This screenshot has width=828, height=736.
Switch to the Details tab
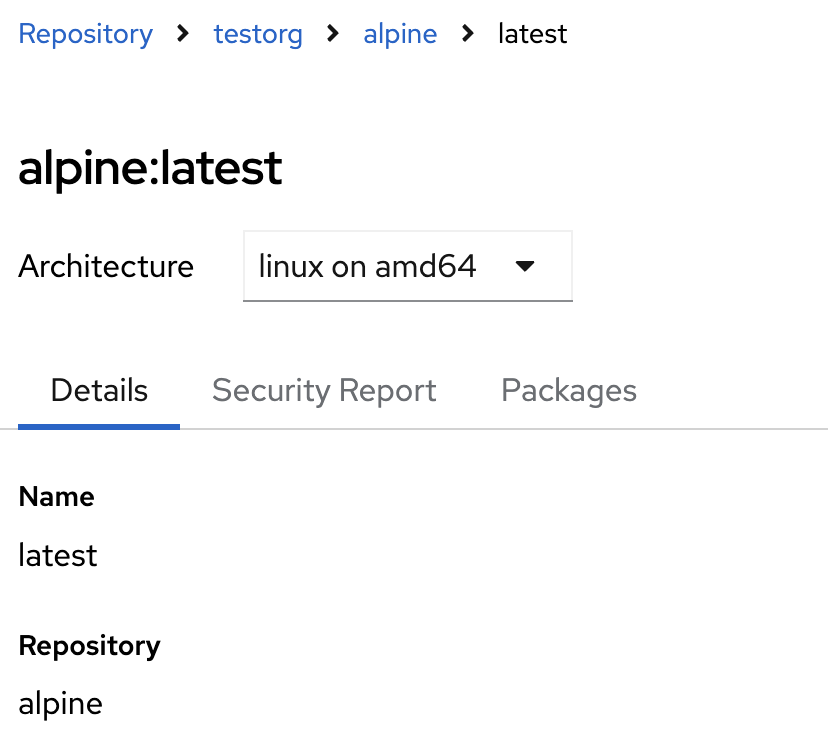(99, 390)
